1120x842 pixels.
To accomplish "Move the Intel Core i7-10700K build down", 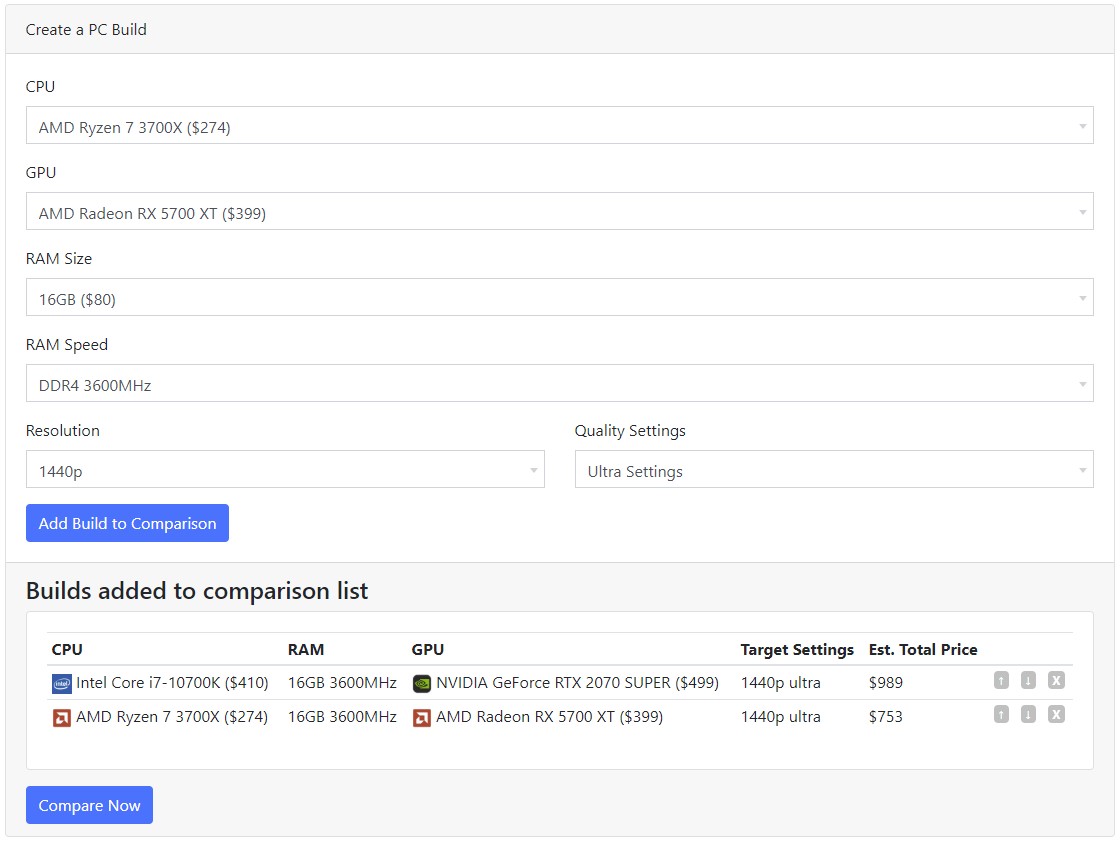I will pyautogui.click(x=1028, y=680).
